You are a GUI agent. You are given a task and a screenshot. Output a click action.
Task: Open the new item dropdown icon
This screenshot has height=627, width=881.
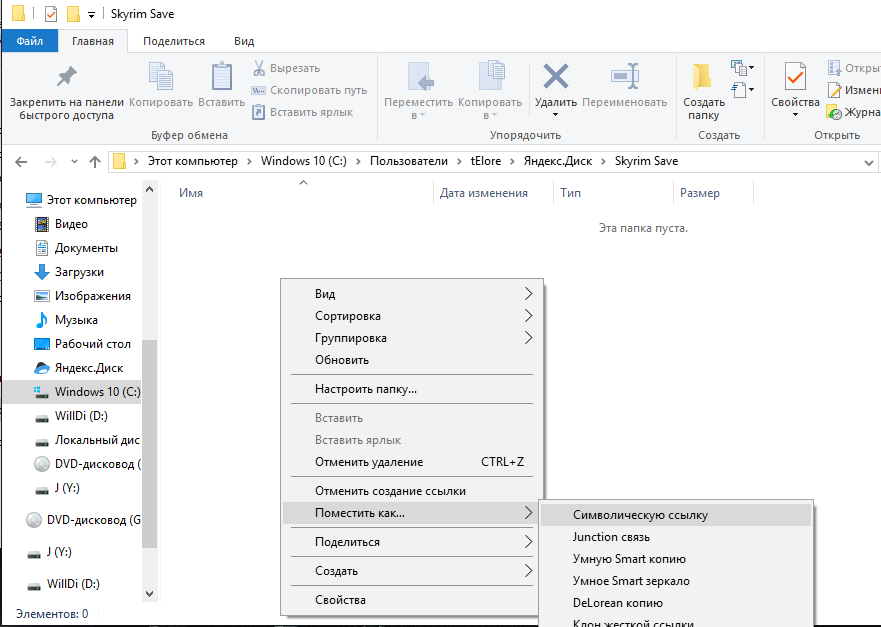coord(742,68)
